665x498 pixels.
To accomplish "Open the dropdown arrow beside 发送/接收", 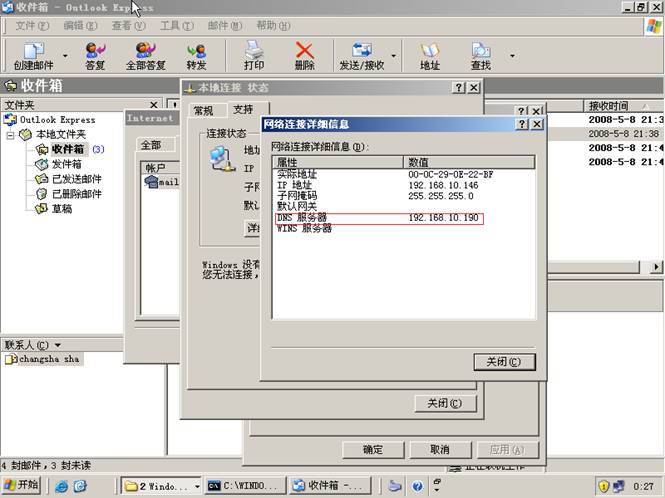I will pos(394,56).
